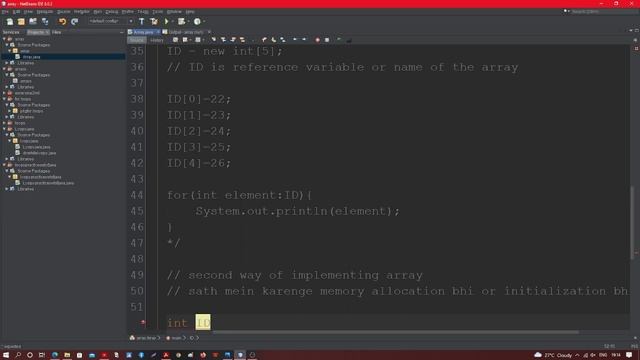Collapse the loopspracticewithjava project node
The width and height of the screenshot is (640, 360).
(4, 165)
